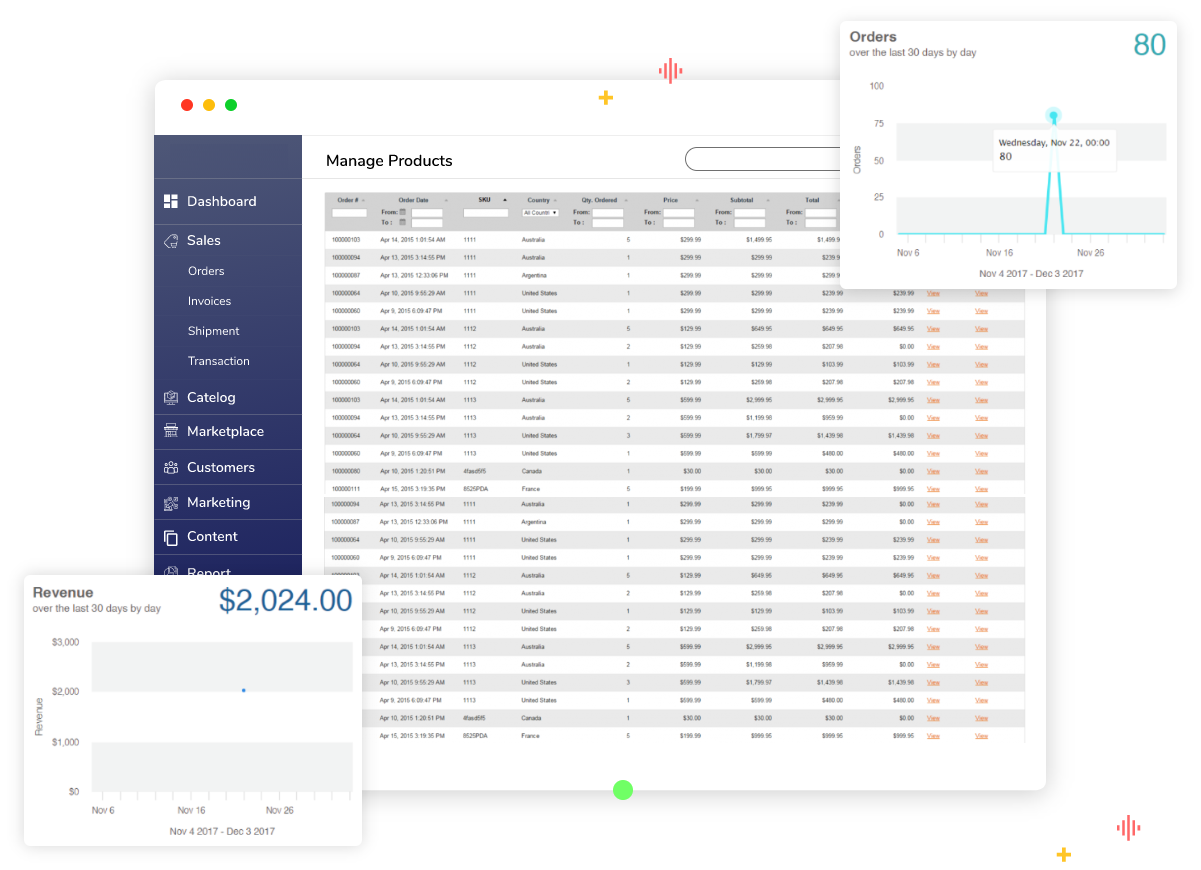Click the Marketplace storefront icon

pos(170,432)
